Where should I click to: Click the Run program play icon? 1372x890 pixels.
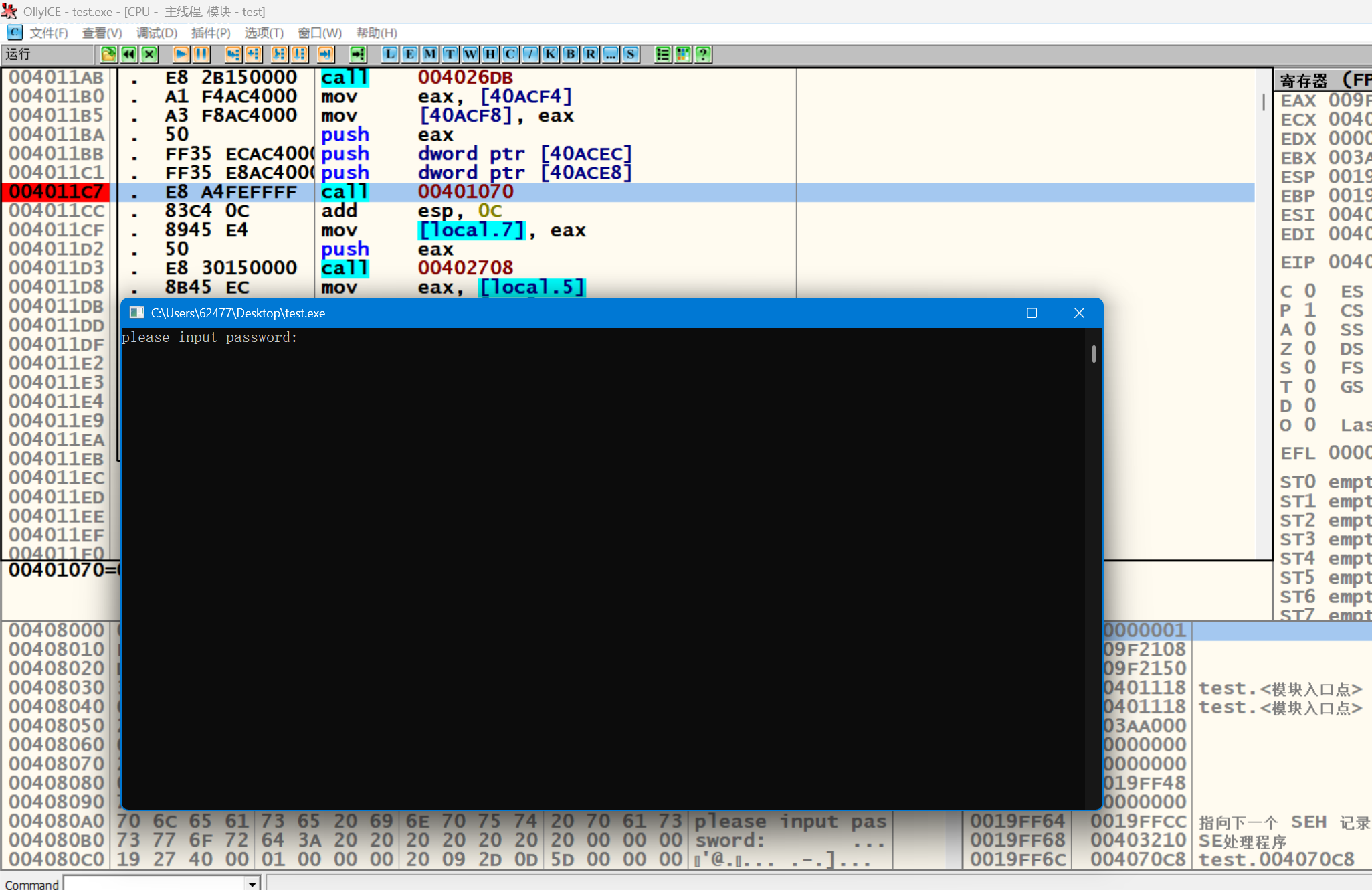point(181,54)
